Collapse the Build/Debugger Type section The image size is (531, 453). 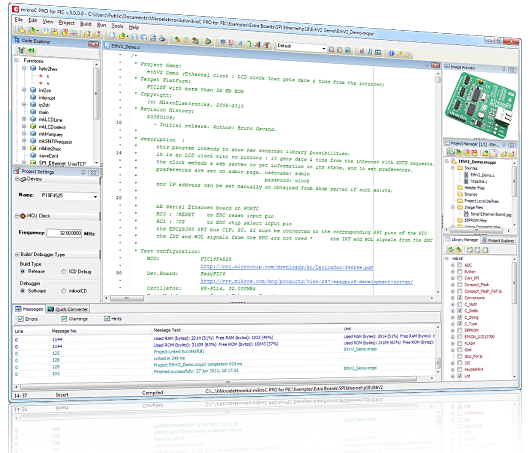point(17,254)
